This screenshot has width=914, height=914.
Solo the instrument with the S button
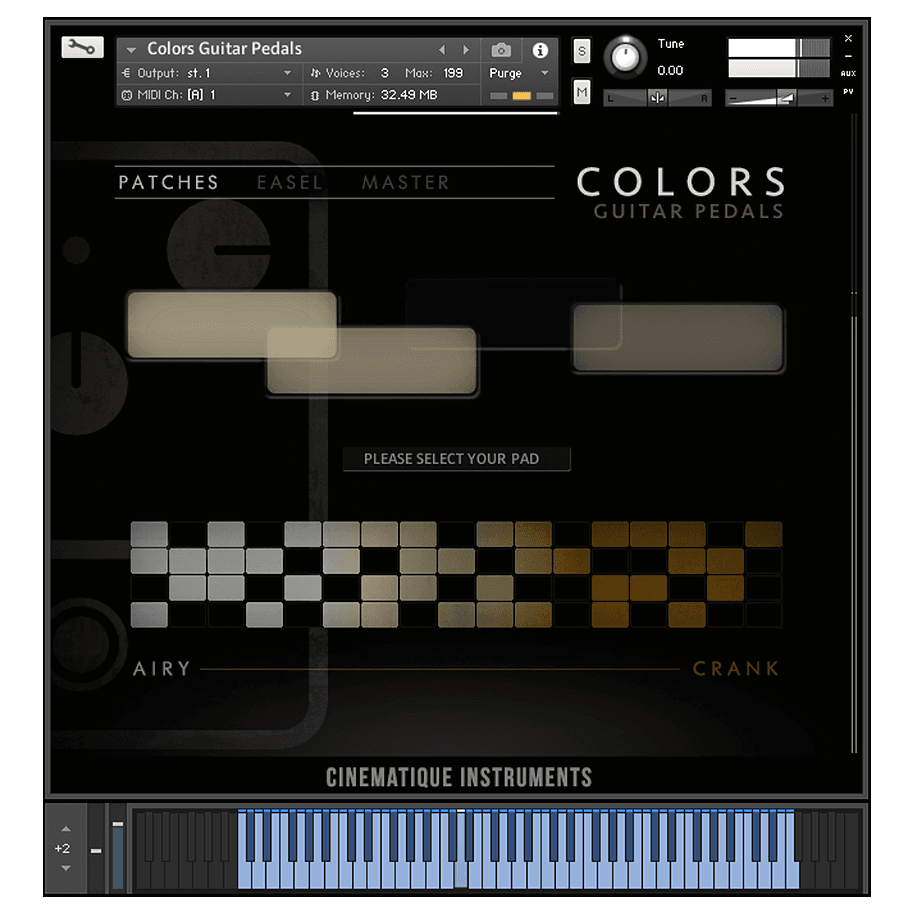tap(581, 51)
